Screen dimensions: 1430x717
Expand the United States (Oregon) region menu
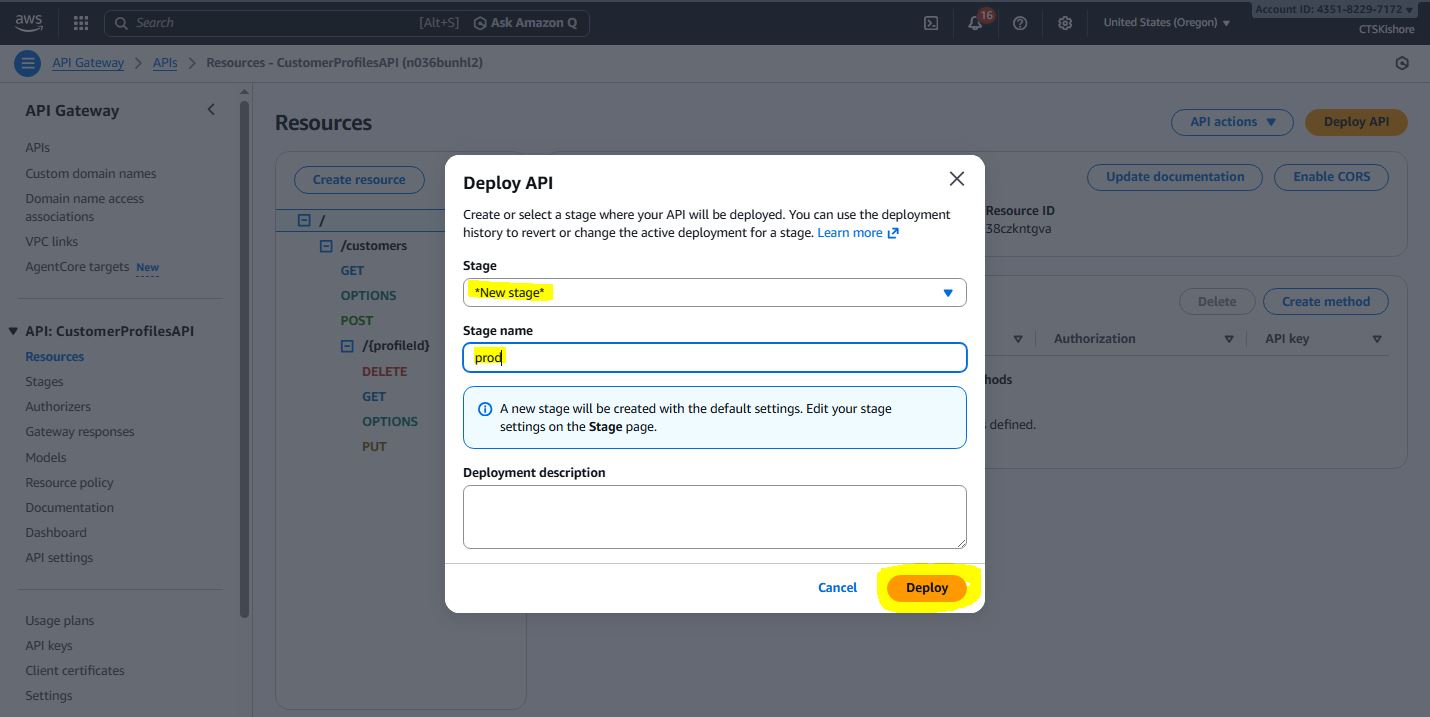(x=1166, y=23)
